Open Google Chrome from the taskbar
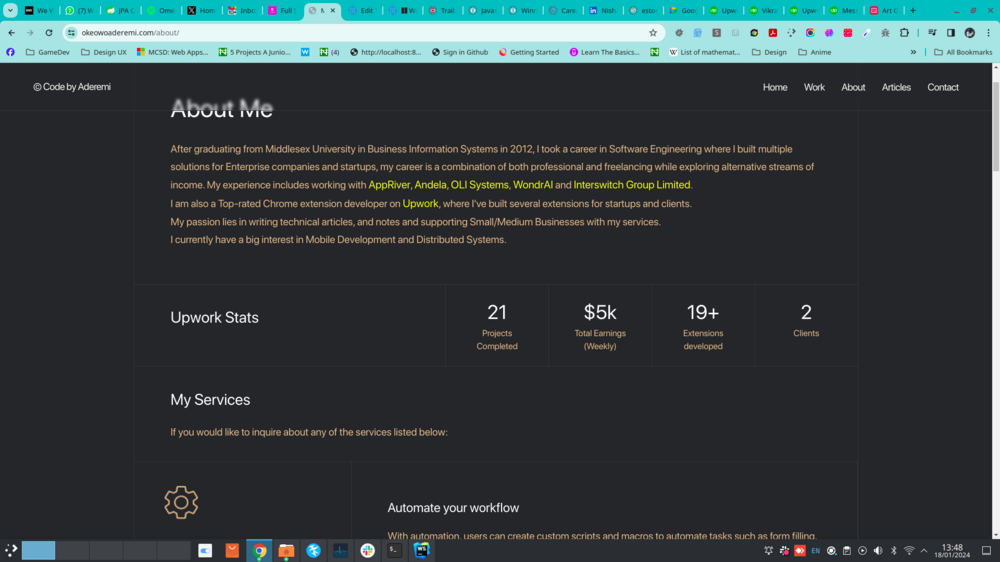 (260, 550)
